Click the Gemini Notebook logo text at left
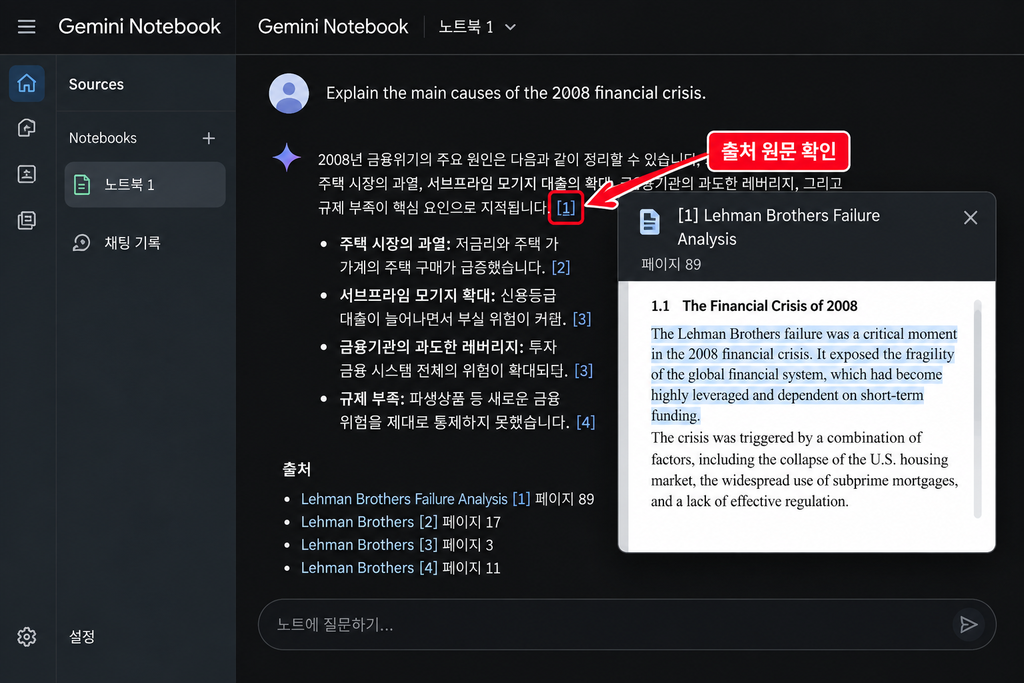 [x=139, y=27]
